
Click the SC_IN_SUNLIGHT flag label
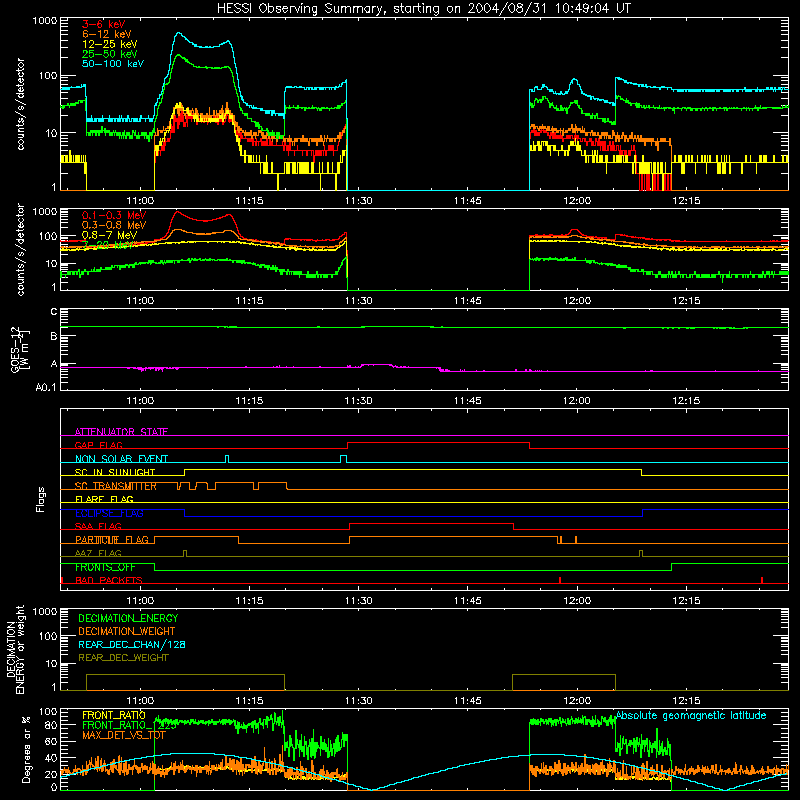click(115, 472)
